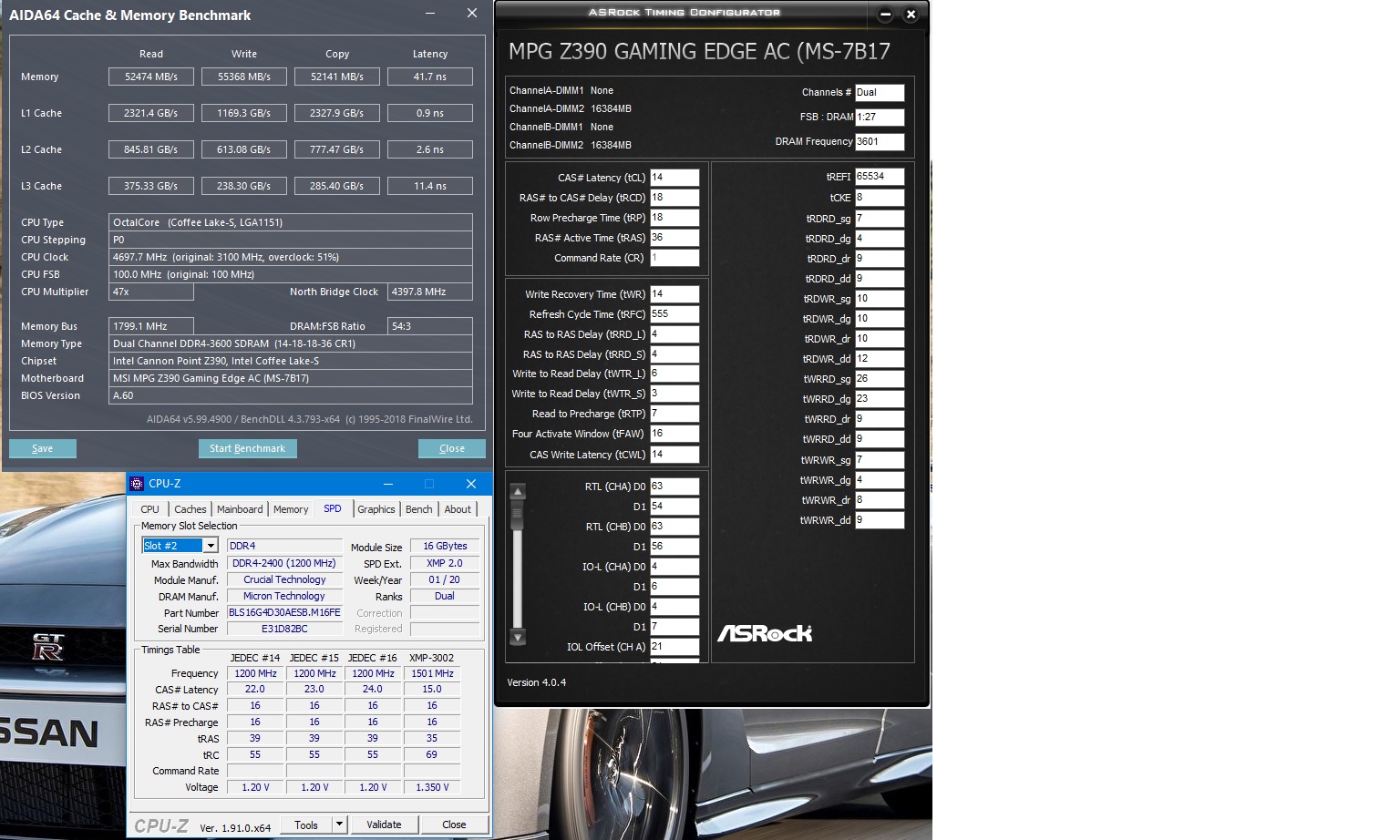Click the North Bridge Clock value 4397.8 MHz
This screenshot has width=1400, height=840.
[430, 292]
